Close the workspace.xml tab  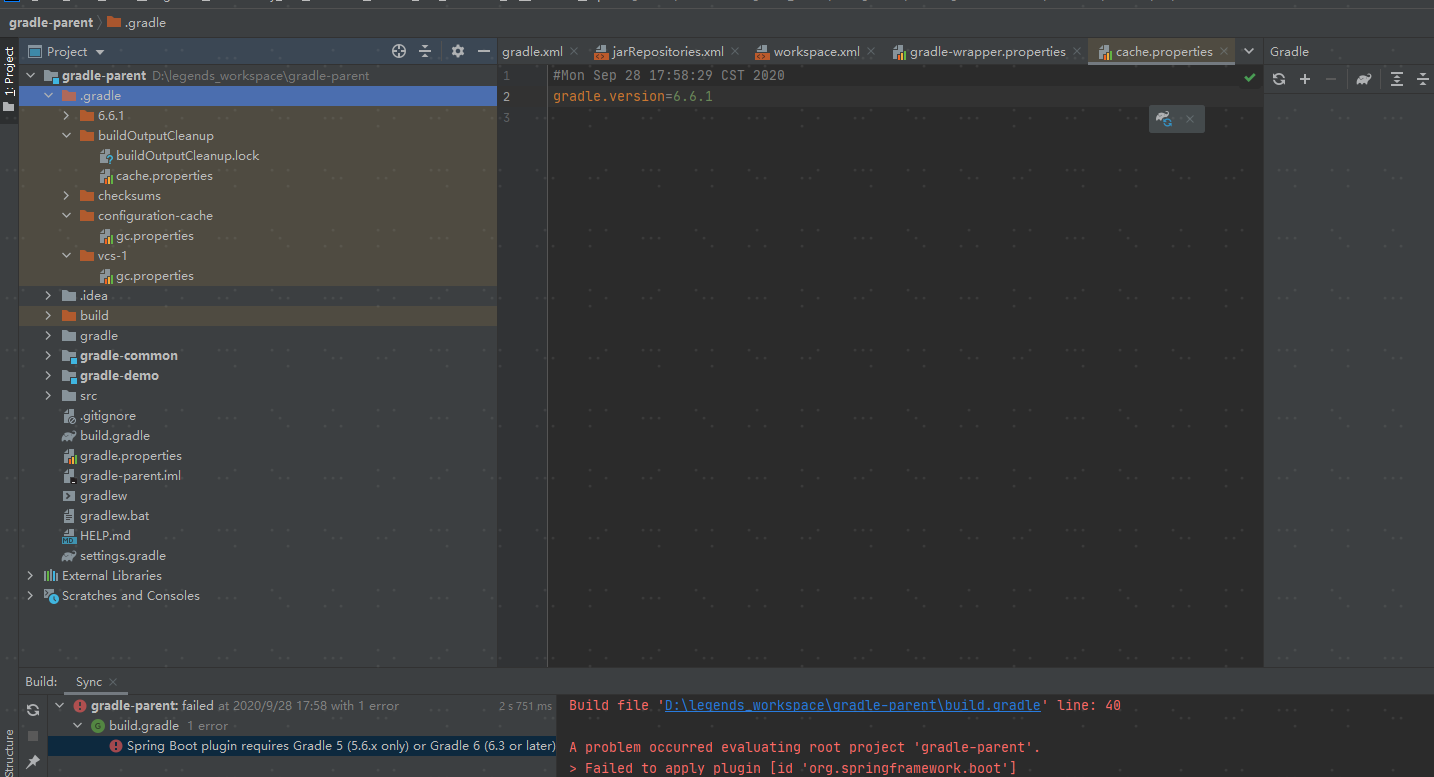(871, 51)
